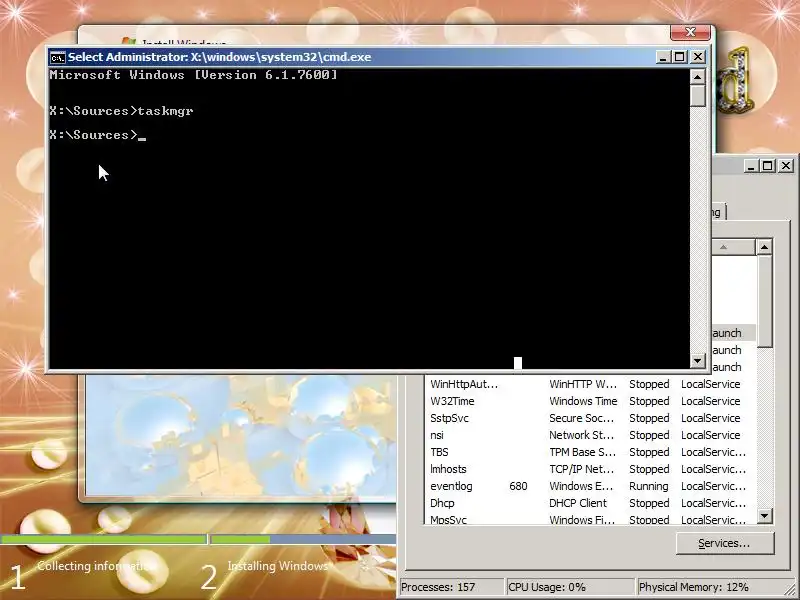Screen dimensions: 800x600
Task: Close the Administrator cmd.exe window
Action: point(697,57)
